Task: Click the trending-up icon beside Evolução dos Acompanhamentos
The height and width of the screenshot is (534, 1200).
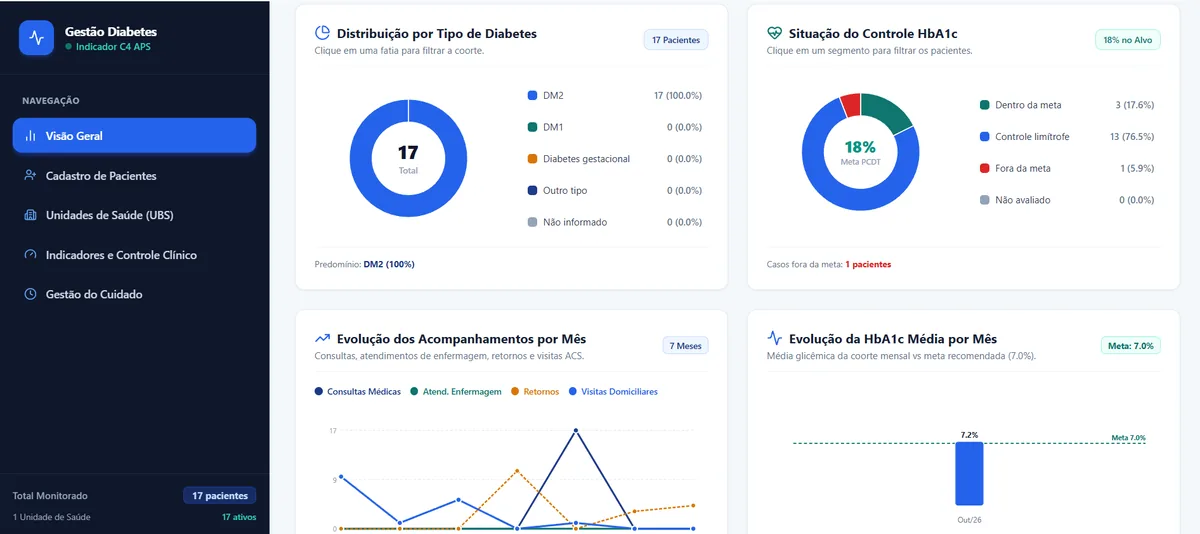Action: click(x=323, y=339)
